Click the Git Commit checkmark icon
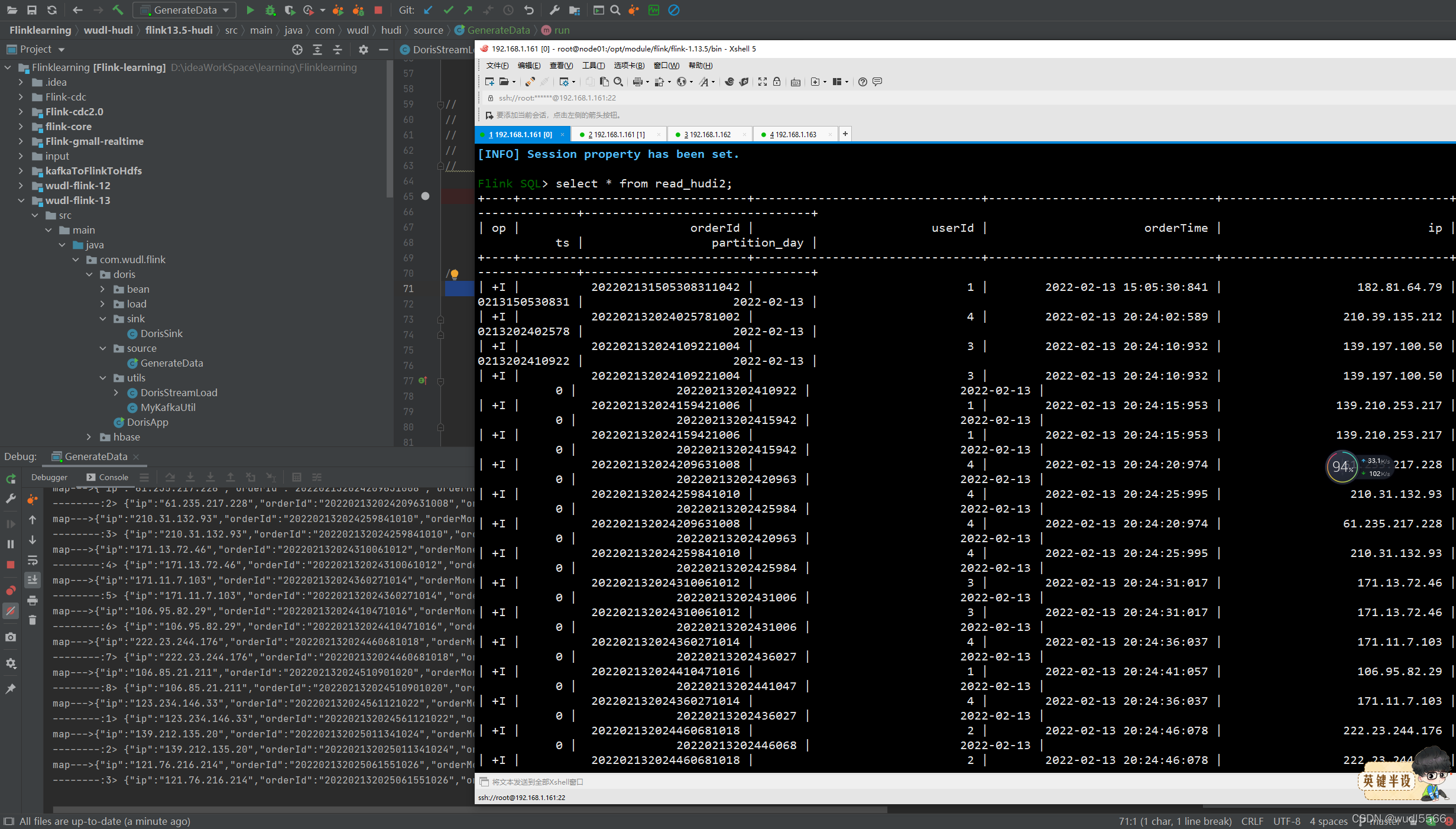This screenshot has height=829, width=1456. (448, 10)
